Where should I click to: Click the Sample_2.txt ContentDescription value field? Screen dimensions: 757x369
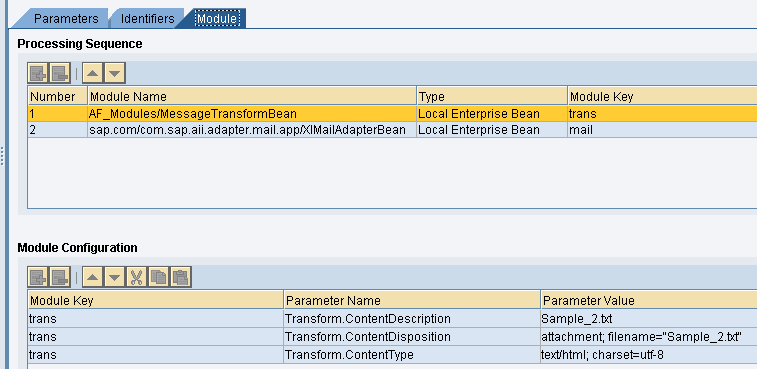[648, 319]
